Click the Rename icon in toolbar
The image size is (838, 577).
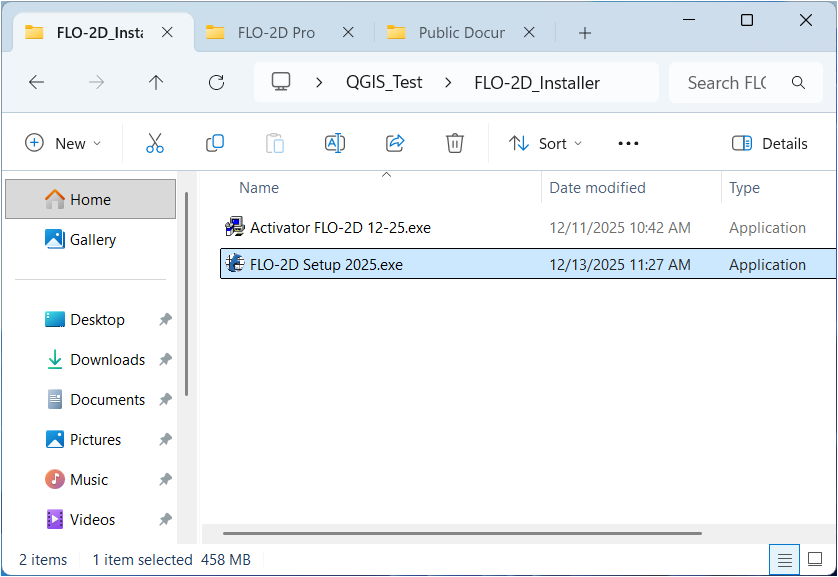coord(335,143)
